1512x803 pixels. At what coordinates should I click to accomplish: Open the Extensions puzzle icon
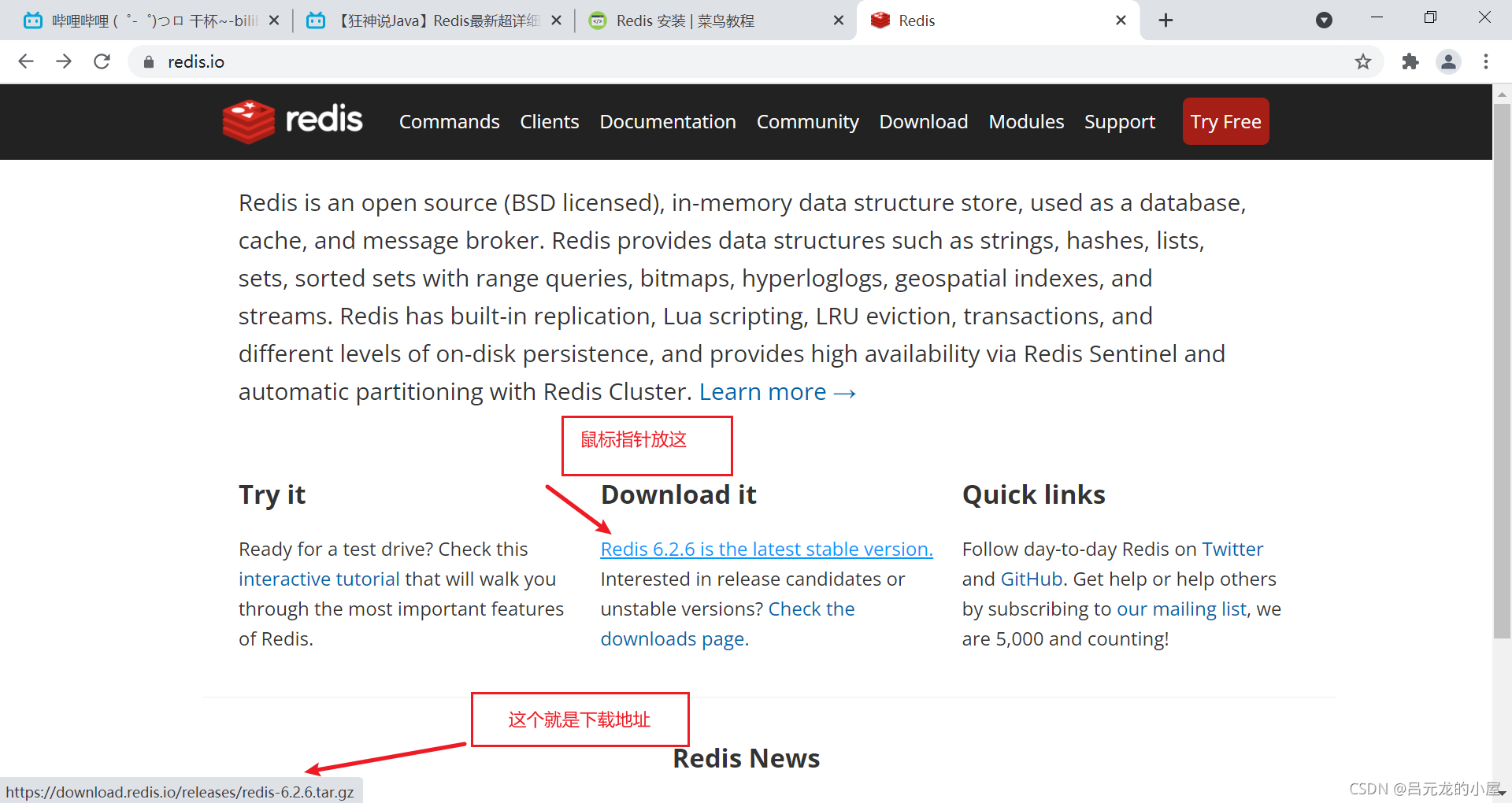click(1410, 61)
